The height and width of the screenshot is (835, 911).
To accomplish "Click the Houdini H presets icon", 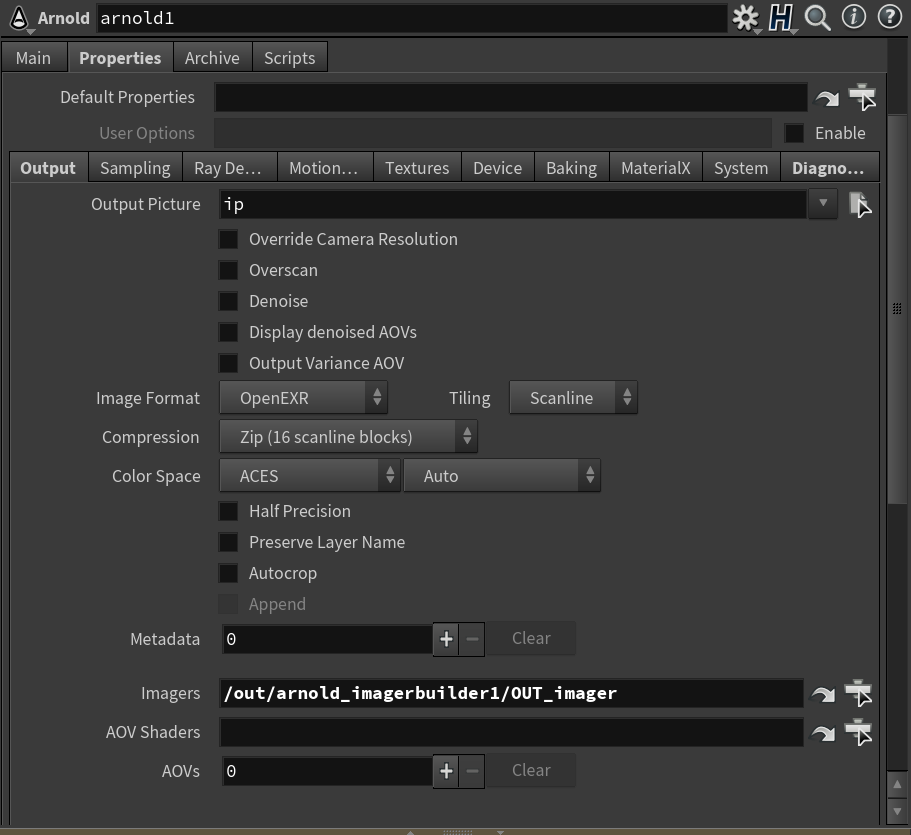I will point(780,18).
